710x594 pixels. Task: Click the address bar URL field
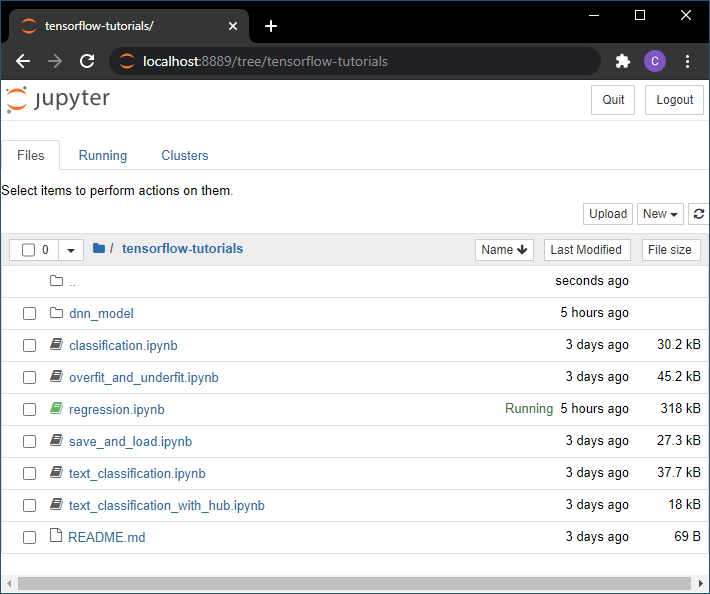[x=355, y=61]
